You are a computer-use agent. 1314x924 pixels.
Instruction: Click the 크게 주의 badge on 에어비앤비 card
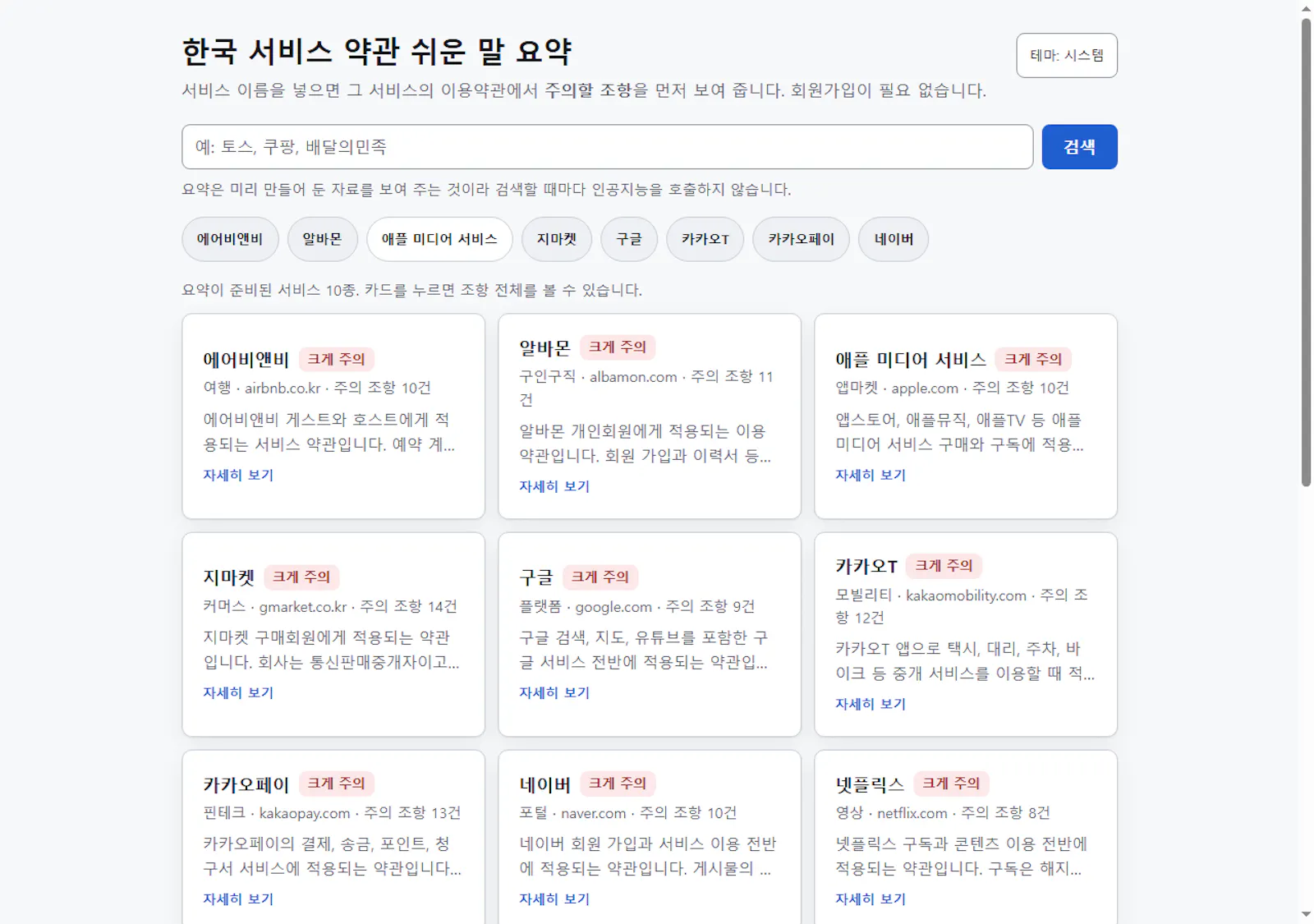337,359
